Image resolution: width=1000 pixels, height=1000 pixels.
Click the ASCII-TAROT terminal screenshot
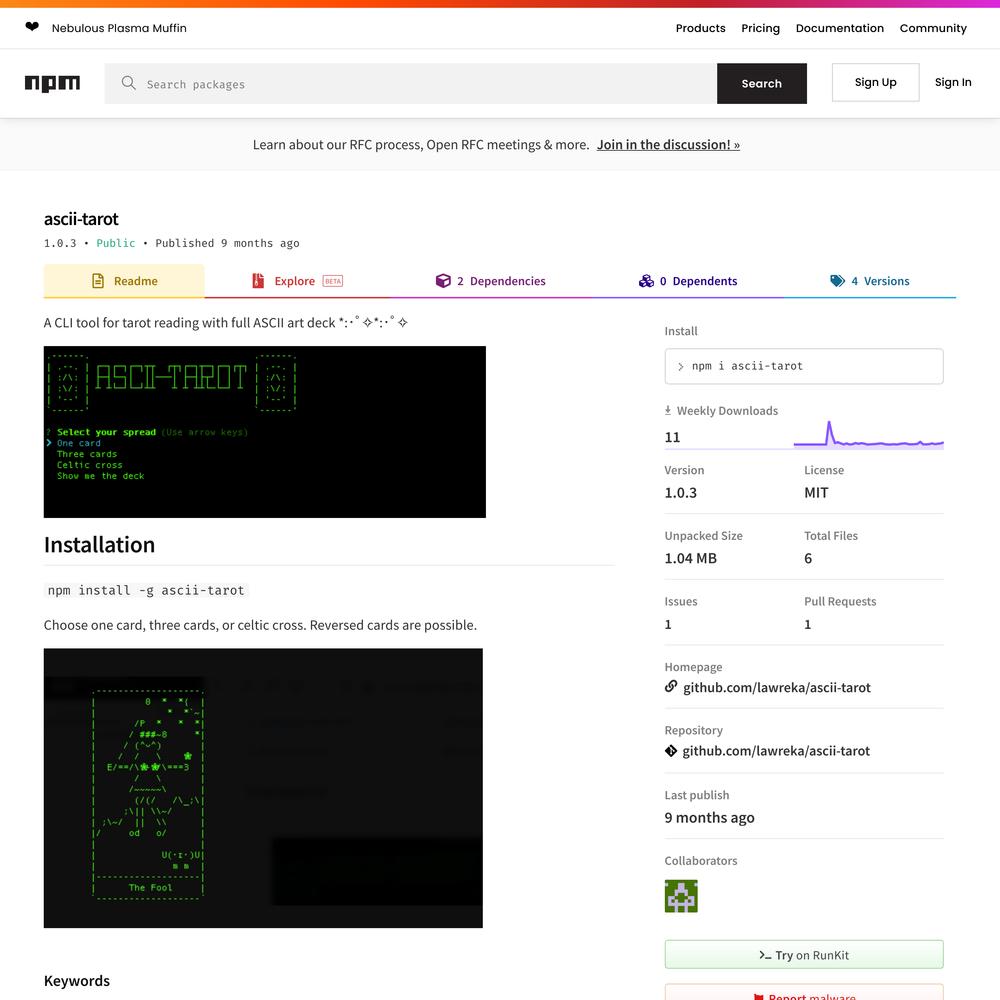[265, 432]
